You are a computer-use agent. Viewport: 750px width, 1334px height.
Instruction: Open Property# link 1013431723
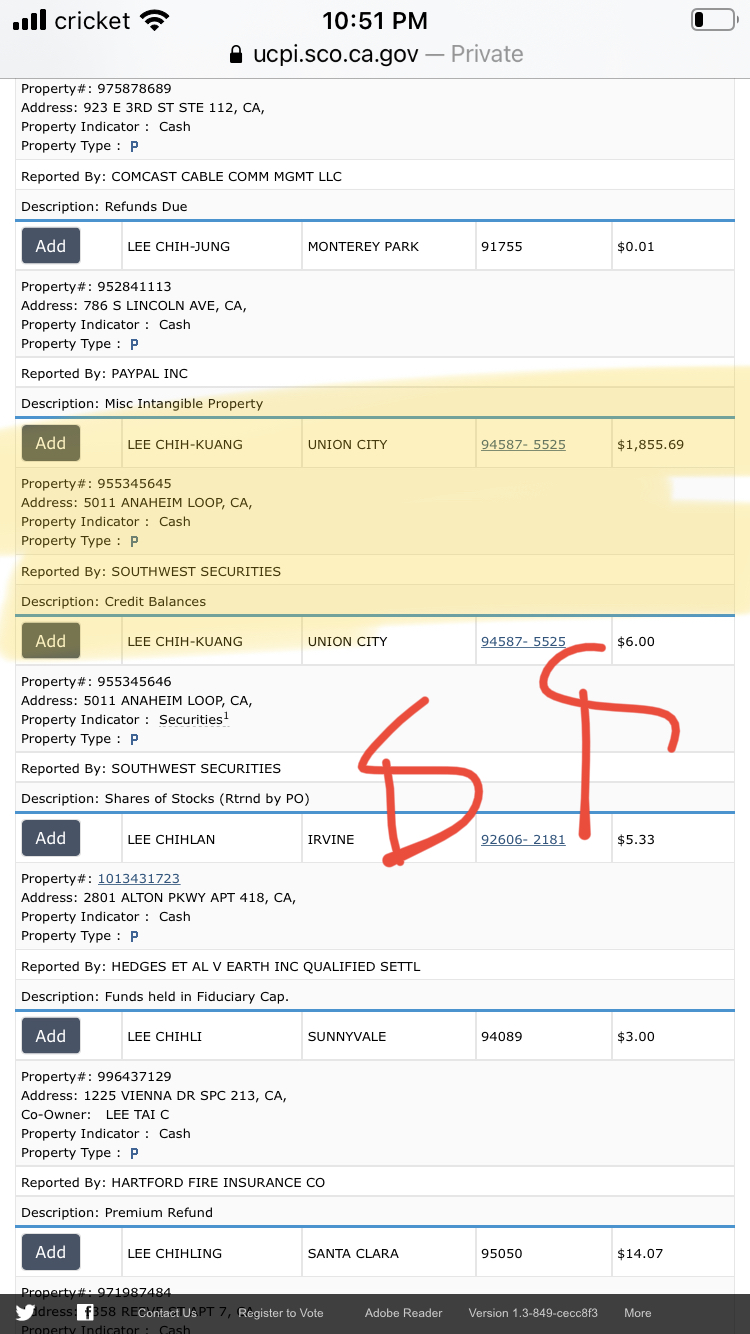(x=138, y=878)
